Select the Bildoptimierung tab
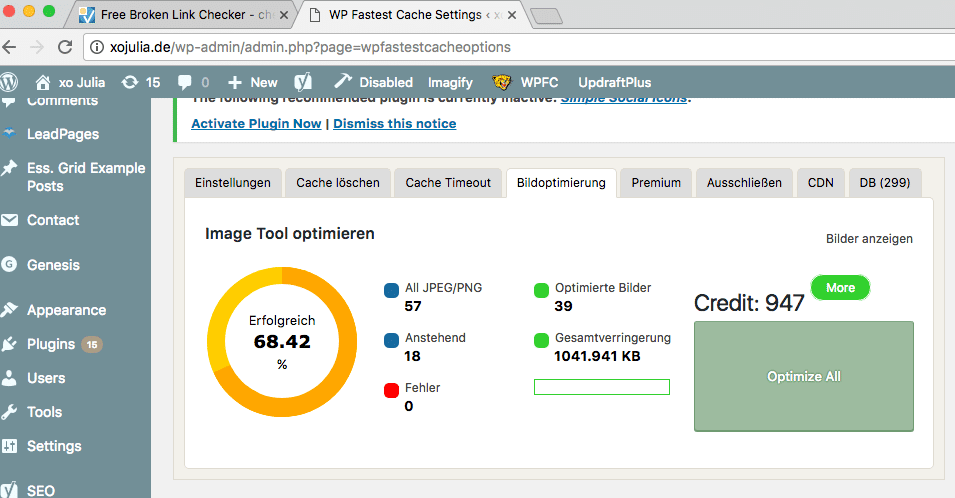Screen dimensions: 955x498 [562, 183]
